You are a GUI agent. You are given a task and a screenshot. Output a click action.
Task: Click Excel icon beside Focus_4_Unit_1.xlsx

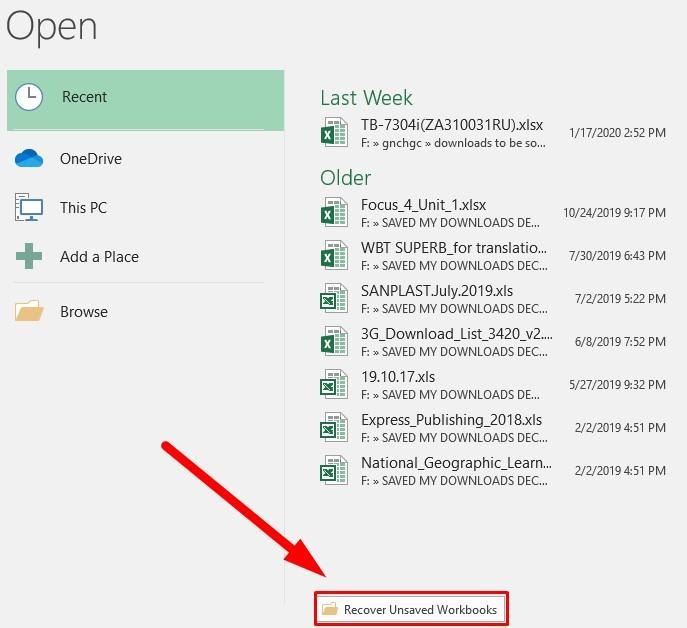(x=334, y=213)
